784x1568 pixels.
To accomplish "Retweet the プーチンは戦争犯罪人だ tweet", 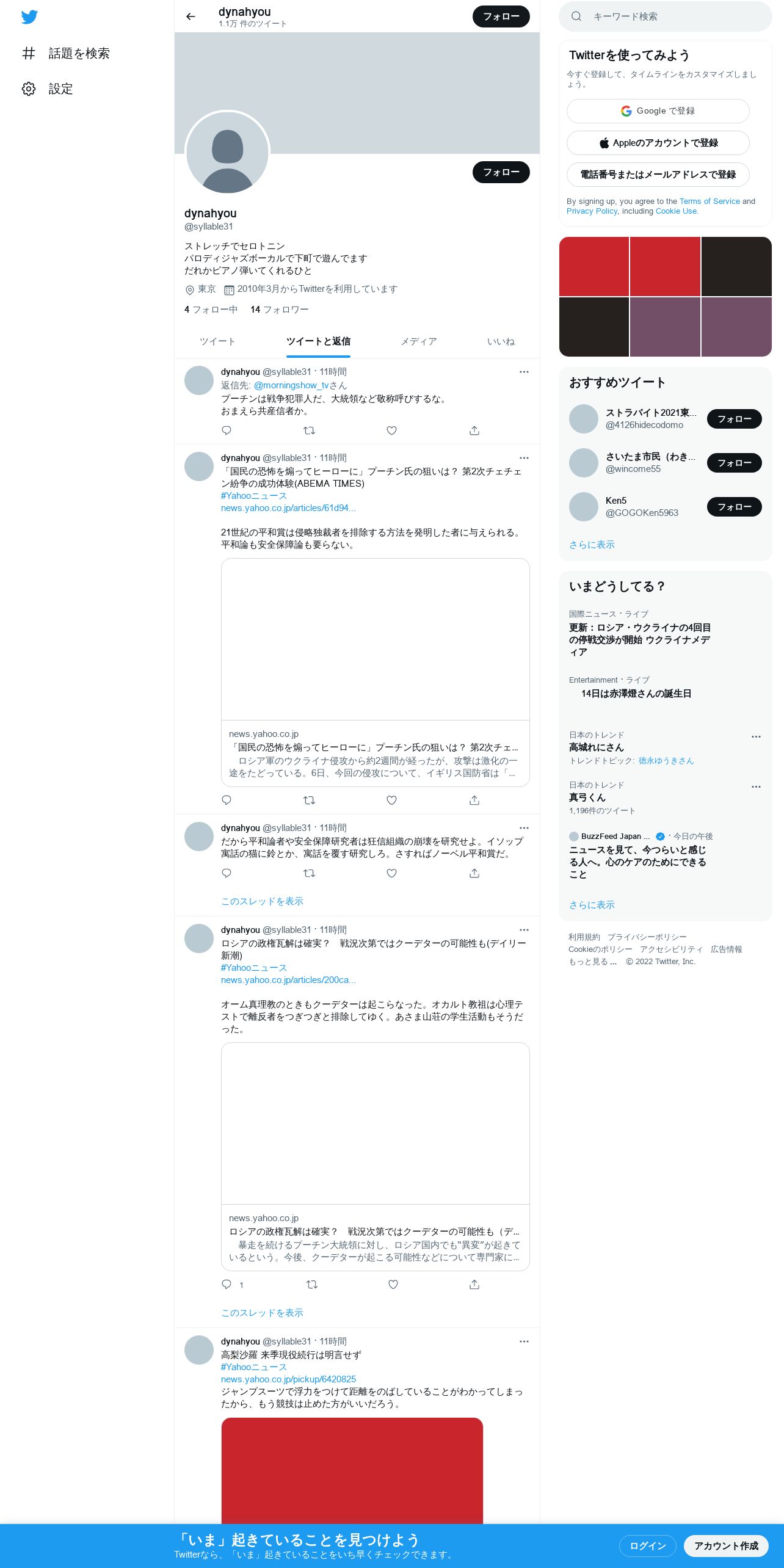I will 309,430.
